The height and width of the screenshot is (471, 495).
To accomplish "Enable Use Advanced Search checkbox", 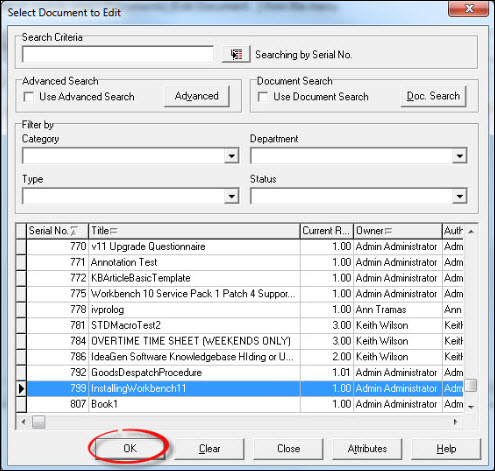I will pyautogui.click(x=29, y=97).
